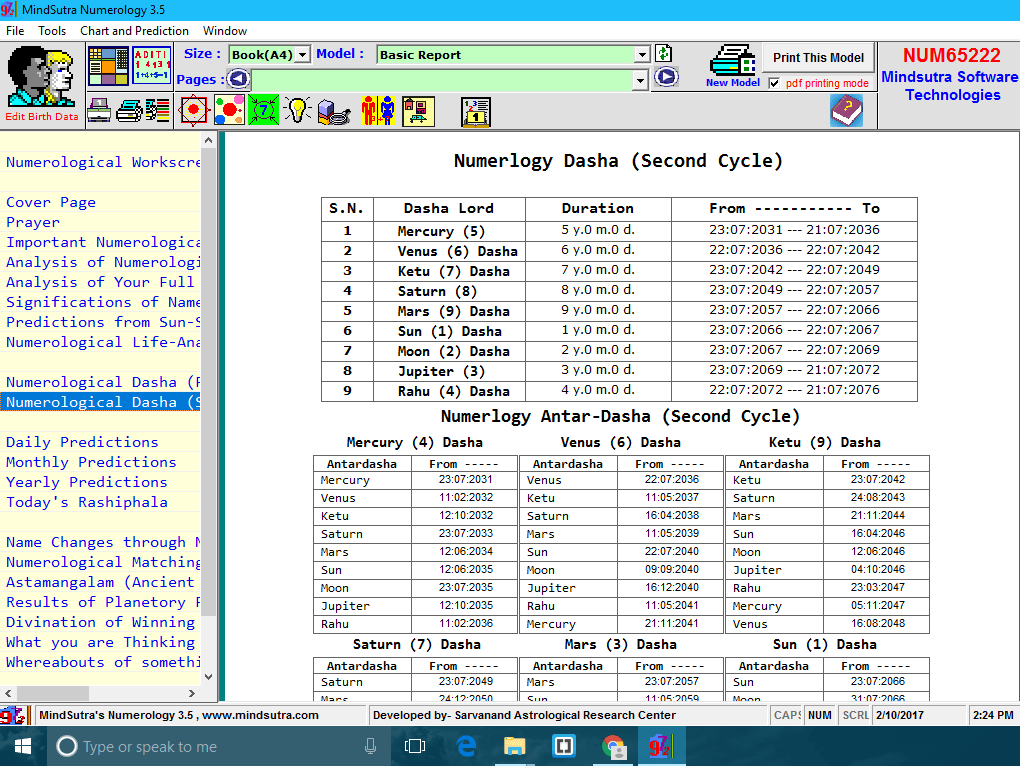This screenshot has width=1020, height=766.
Task: Go to next page with right arrow
Action: 666,77
